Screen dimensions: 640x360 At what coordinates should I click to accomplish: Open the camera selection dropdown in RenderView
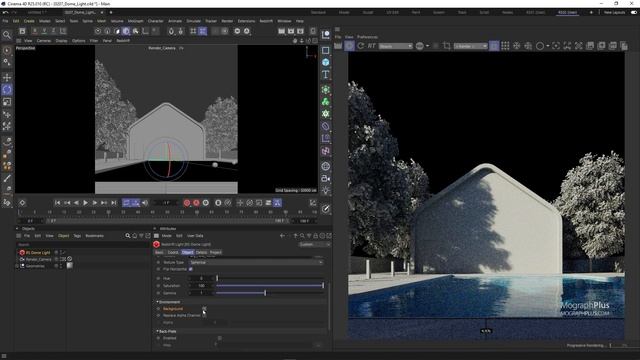[x=471, y=46]
